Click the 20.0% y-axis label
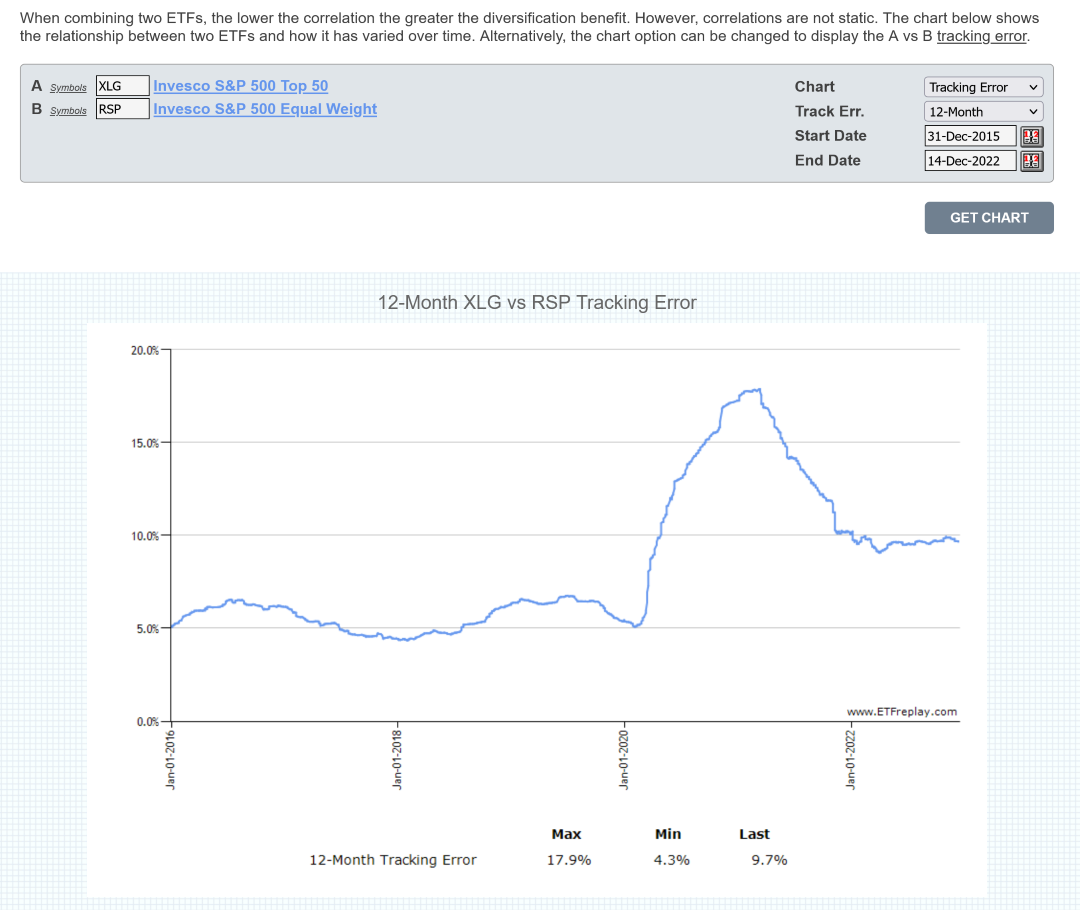Viewport: 1080px width, 910px height. (x=145, y=351)
